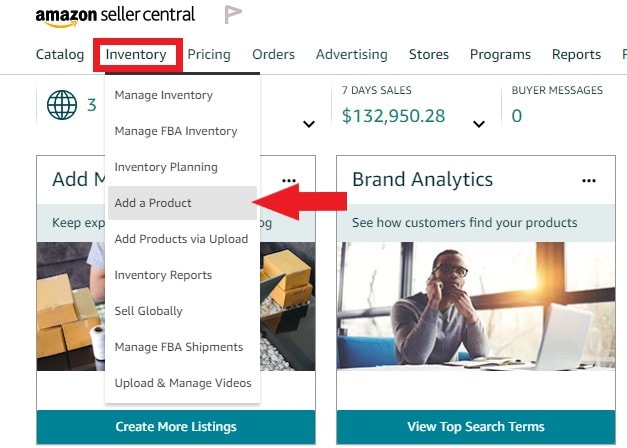This screenshot has height=448, width=627.
Task: Open the Pricing menu
Action: coord(209,54)
